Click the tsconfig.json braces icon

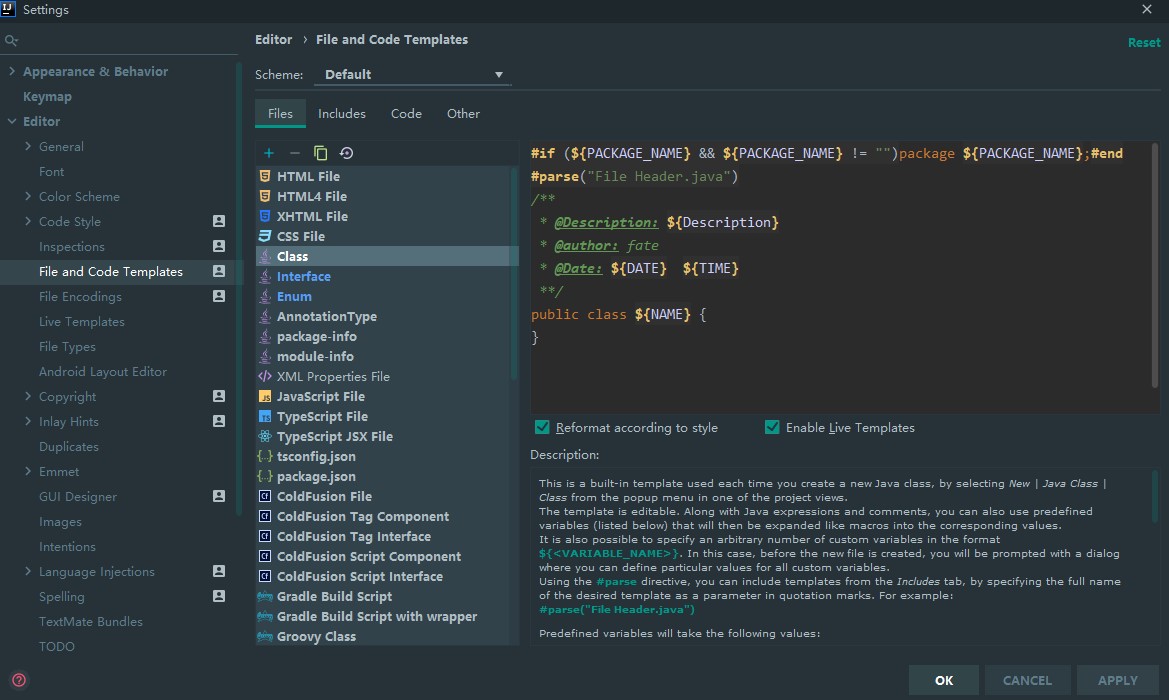[265, 456]
